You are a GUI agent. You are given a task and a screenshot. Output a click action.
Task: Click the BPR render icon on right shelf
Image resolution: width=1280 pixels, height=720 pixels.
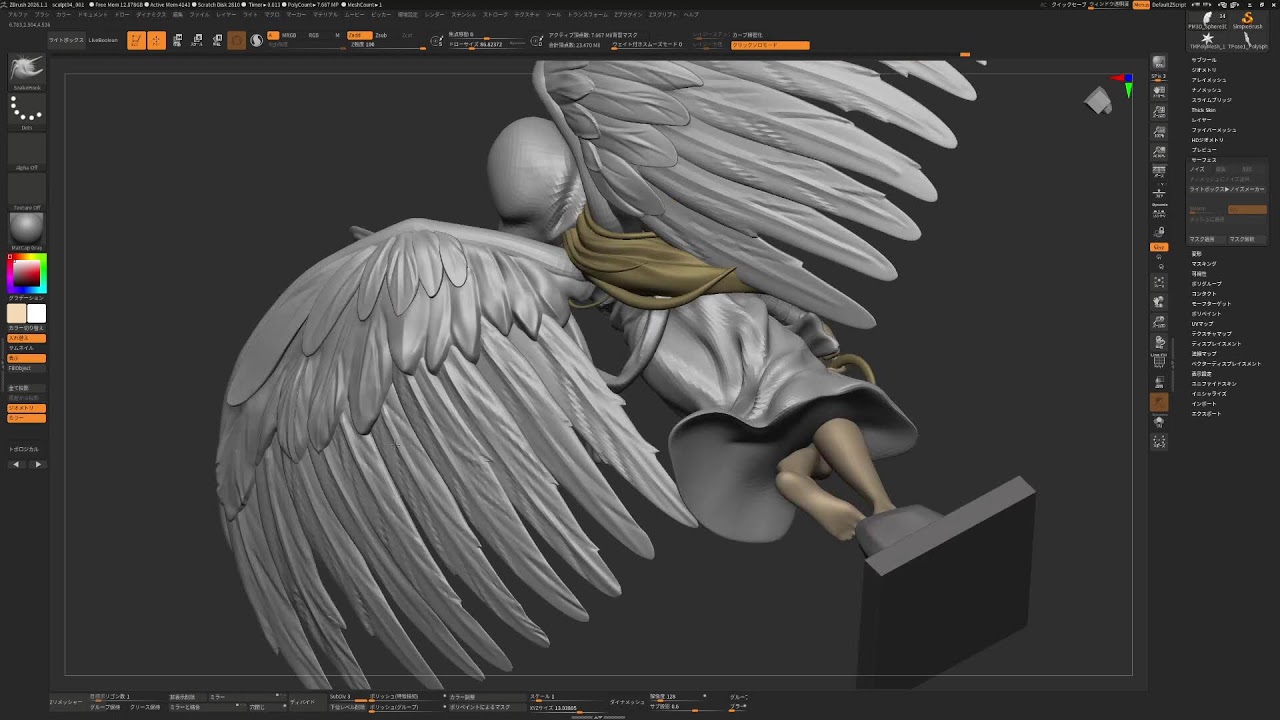point(1159,63)
